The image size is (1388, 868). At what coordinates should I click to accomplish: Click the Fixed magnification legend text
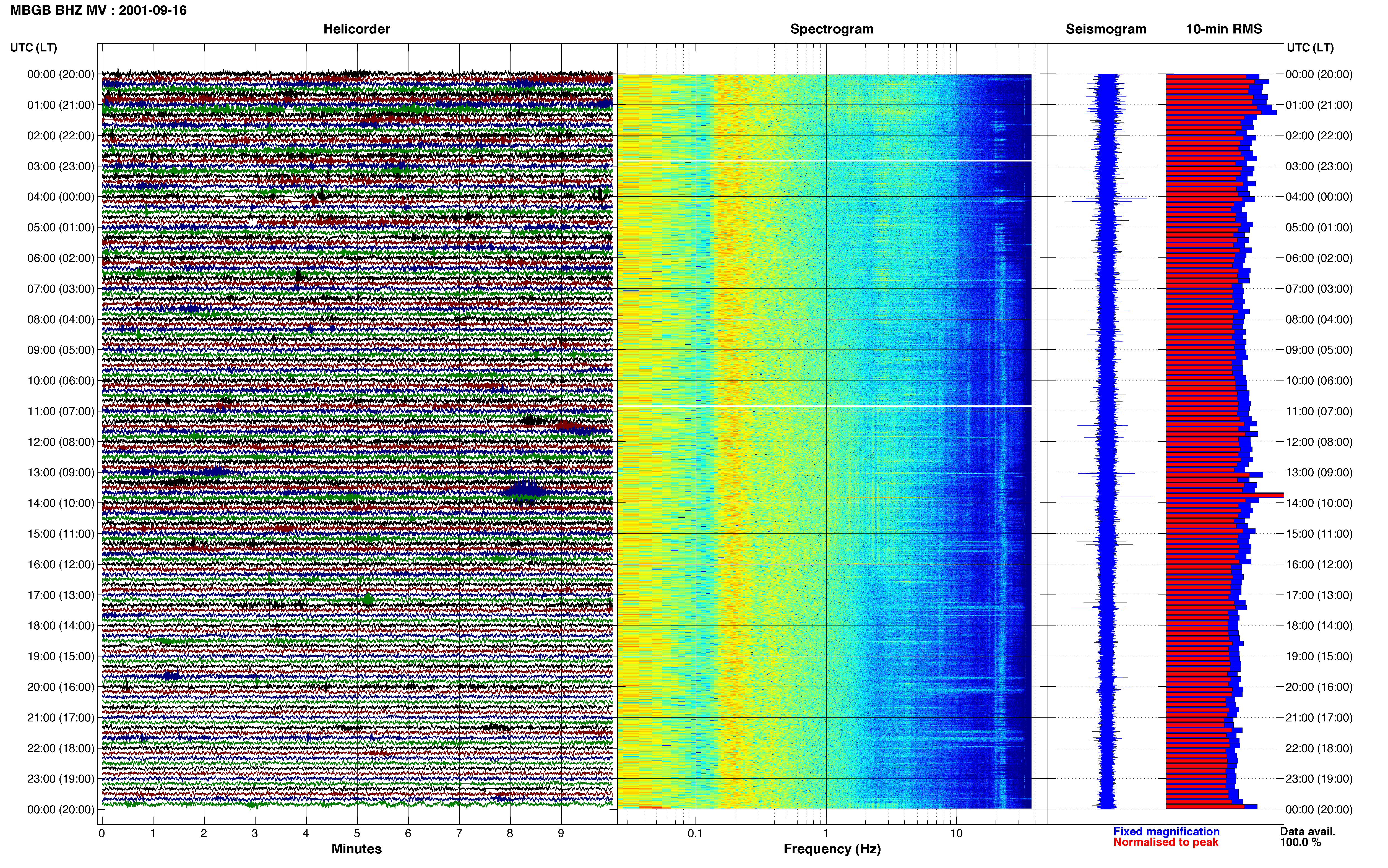[1166, 832]
